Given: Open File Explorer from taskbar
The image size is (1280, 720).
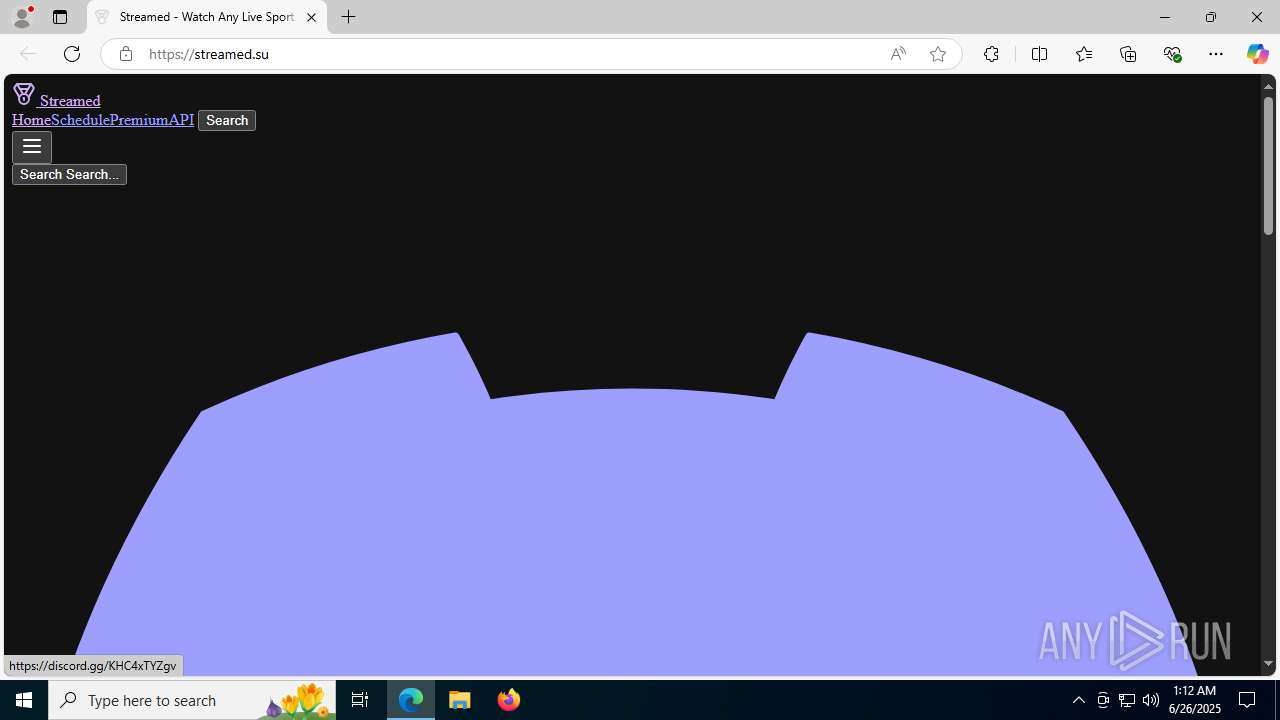Looking at the screenshot, I should 460,700.
